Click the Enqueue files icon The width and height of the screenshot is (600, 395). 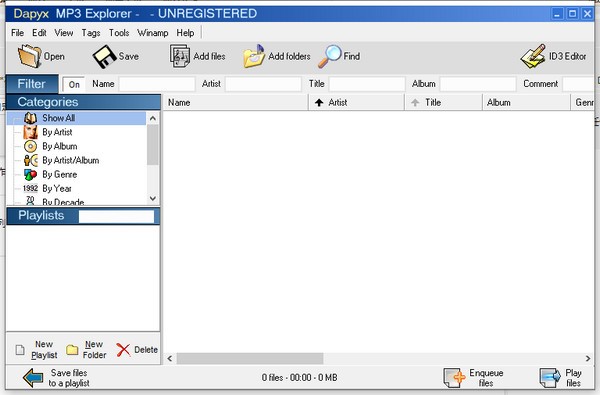pyautogui.click(x=454, y=378)
